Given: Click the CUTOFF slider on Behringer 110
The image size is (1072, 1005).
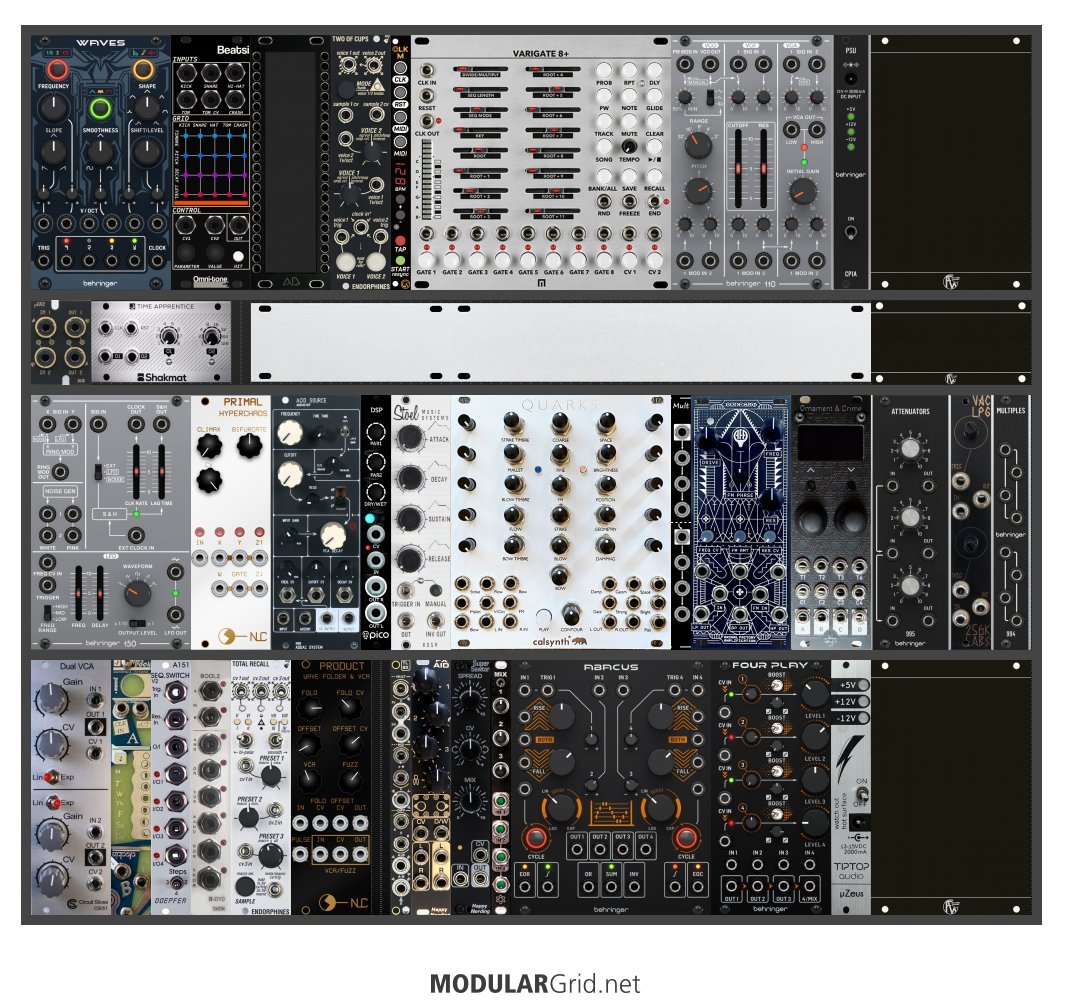Looking at the screenshot, I should (738, 168).
